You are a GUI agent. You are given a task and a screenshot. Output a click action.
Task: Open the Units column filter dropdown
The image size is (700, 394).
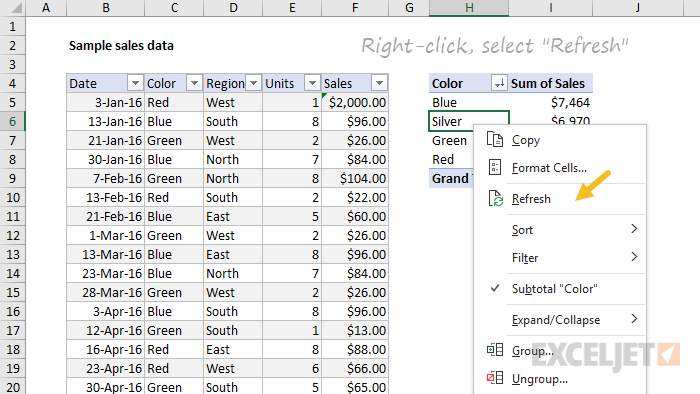(312, 83)
